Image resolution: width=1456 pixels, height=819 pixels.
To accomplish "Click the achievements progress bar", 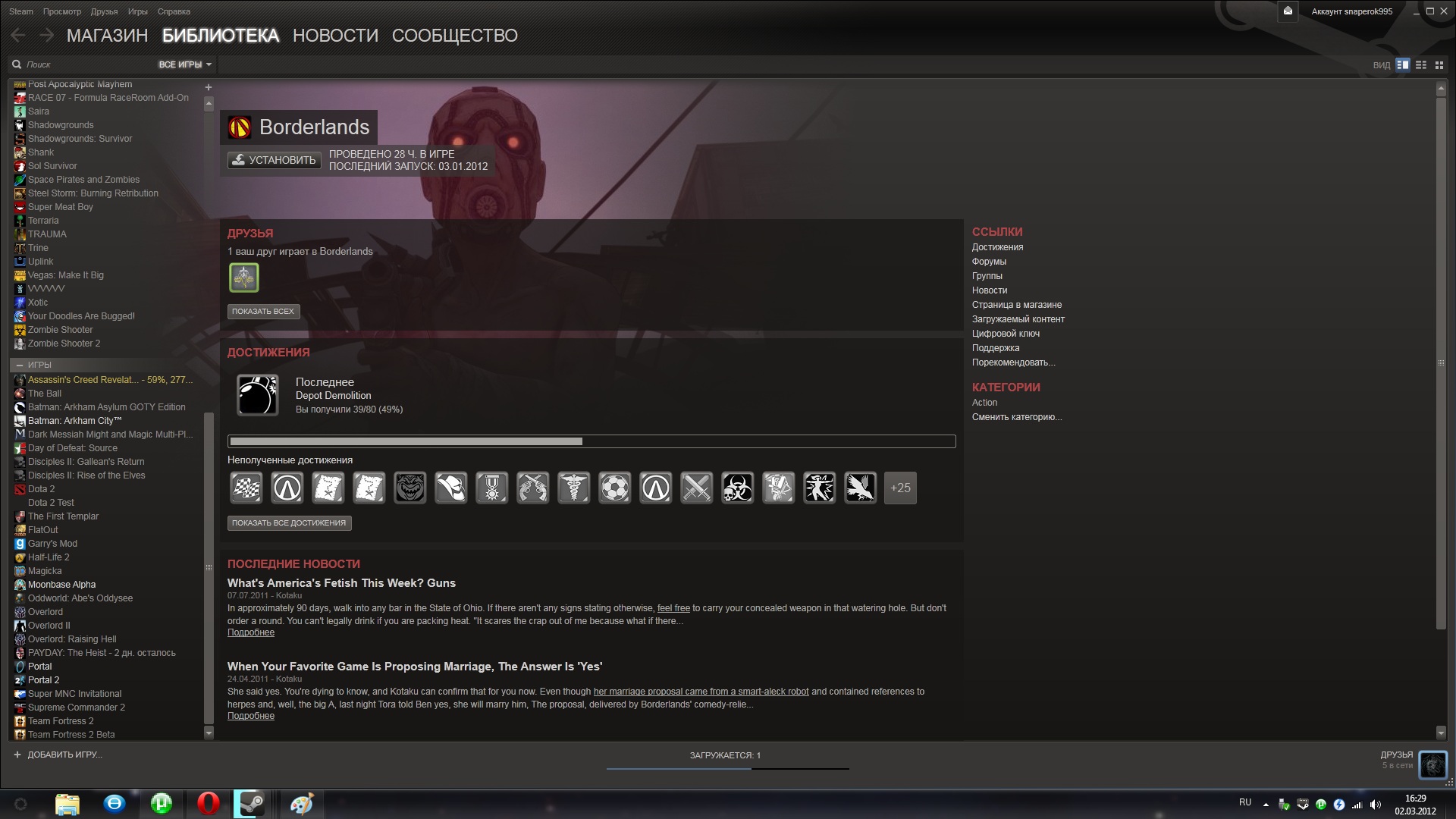I will click(x=591, y=441).
